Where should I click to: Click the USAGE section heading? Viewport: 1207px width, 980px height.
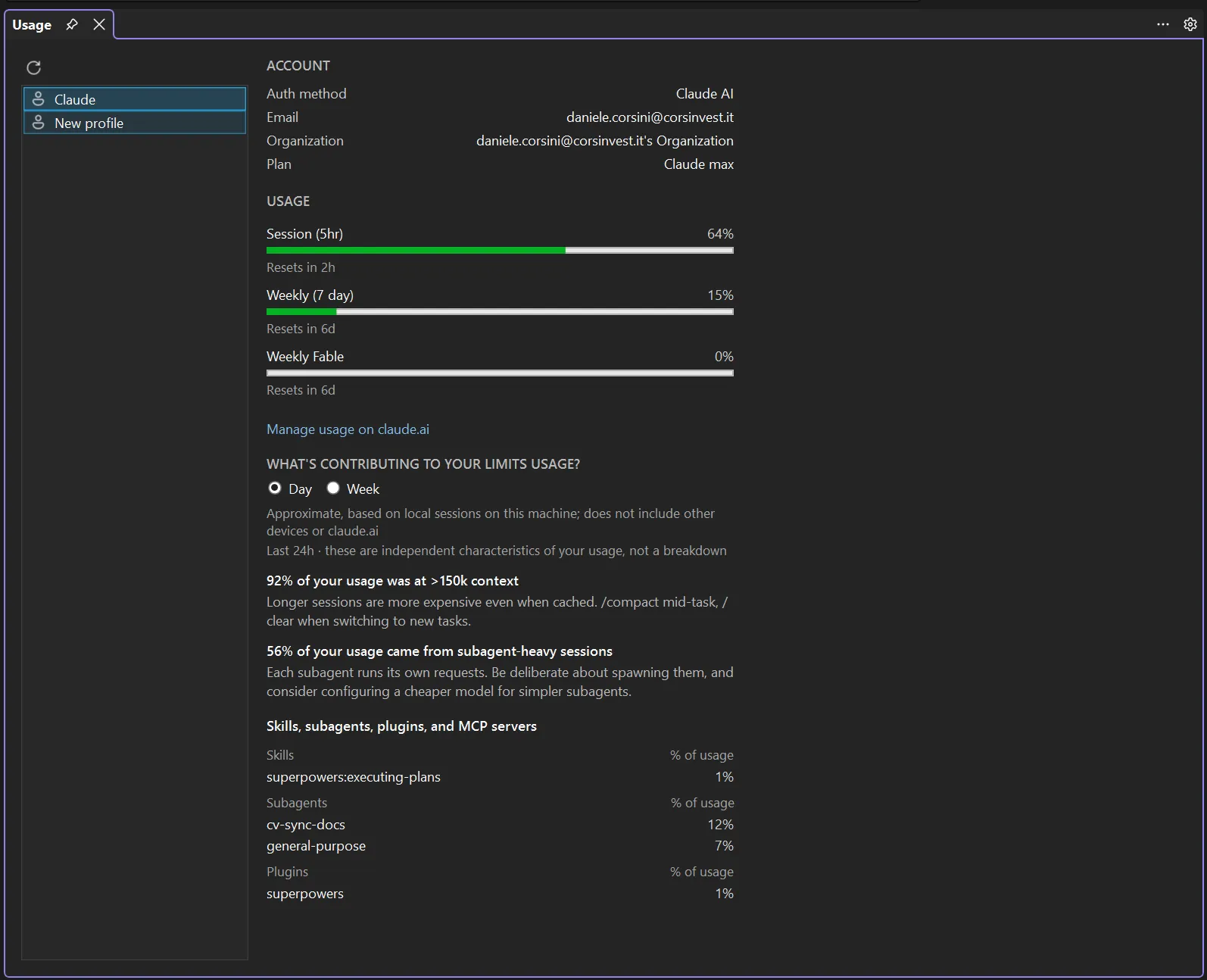tap(288, 201)
